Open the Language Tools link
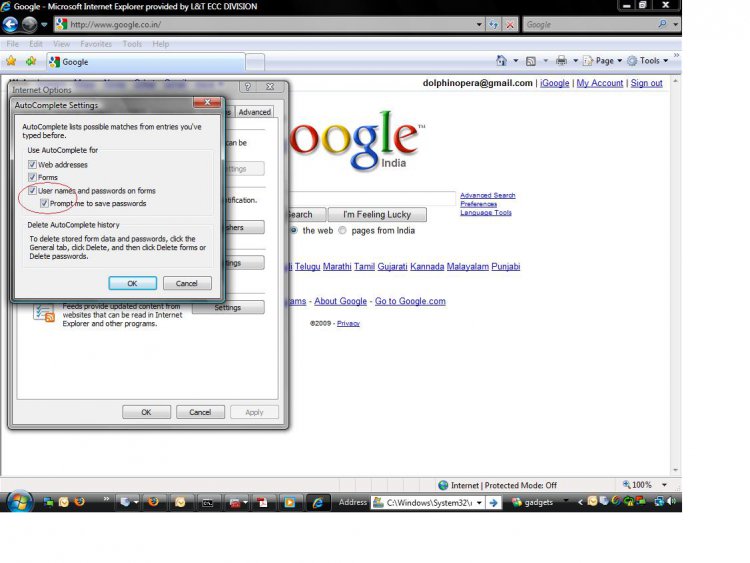This screenshot has height=563, width=750. [485, 212]
